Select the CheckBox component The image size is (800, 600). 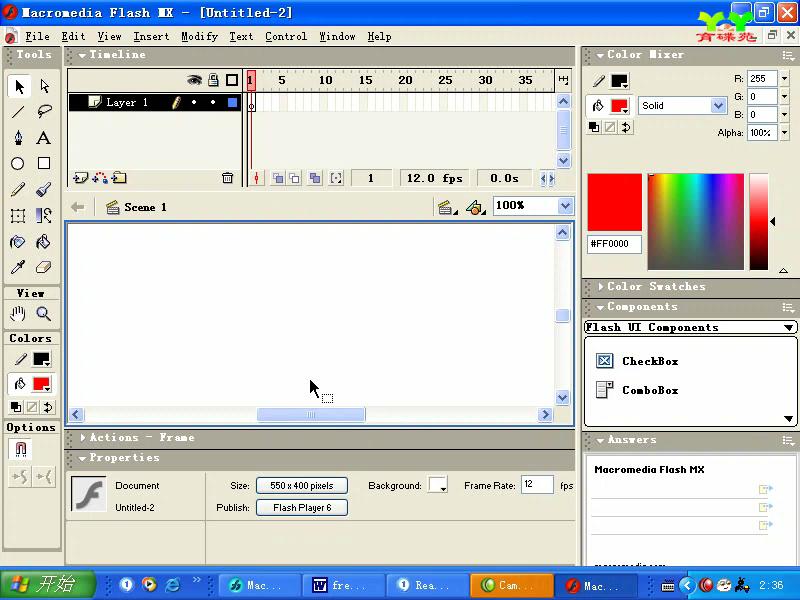(x=637, y=361)
